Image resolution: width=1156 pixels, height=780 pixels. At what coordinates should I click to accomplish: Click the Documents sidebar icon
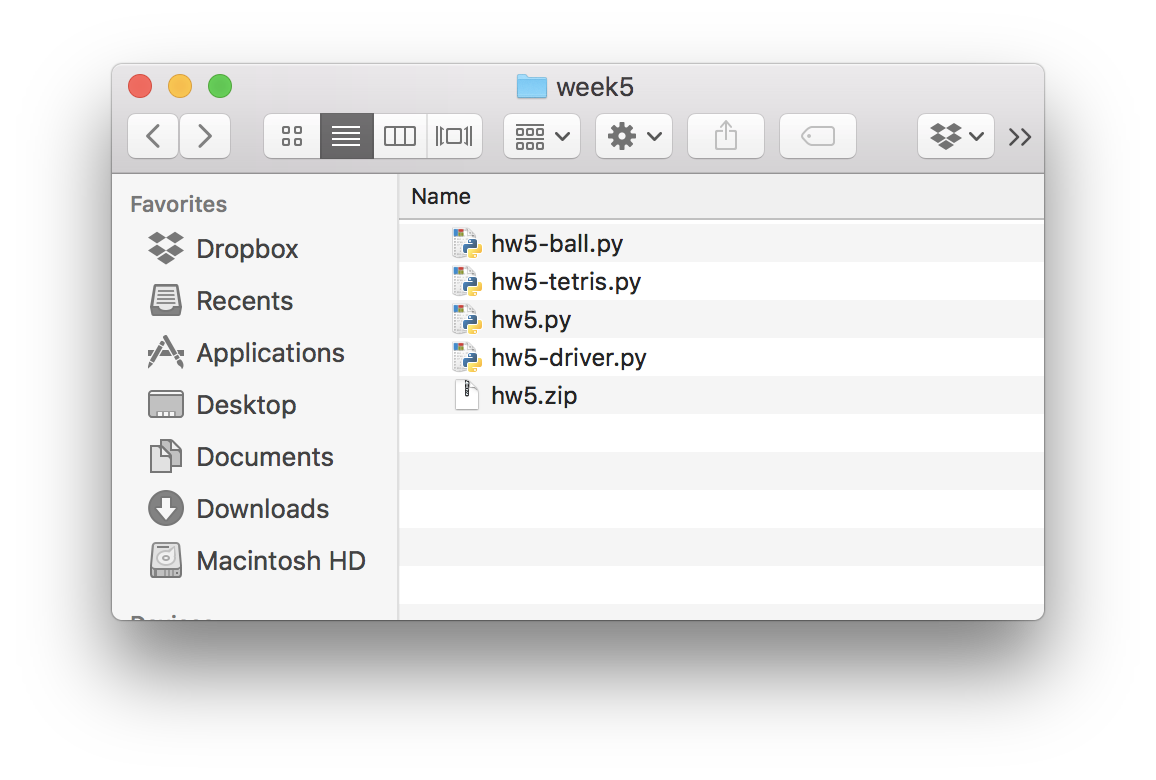point(166,456)
